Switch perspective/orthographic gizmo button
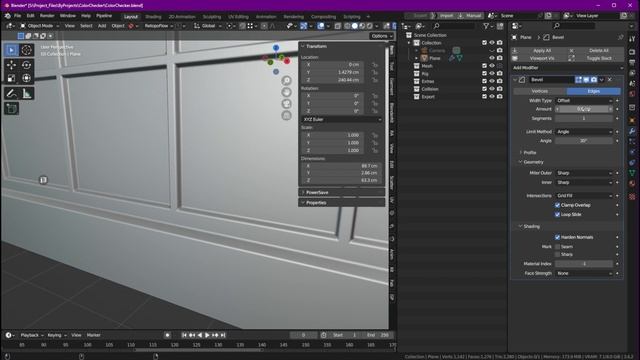 tap(287, 116)
